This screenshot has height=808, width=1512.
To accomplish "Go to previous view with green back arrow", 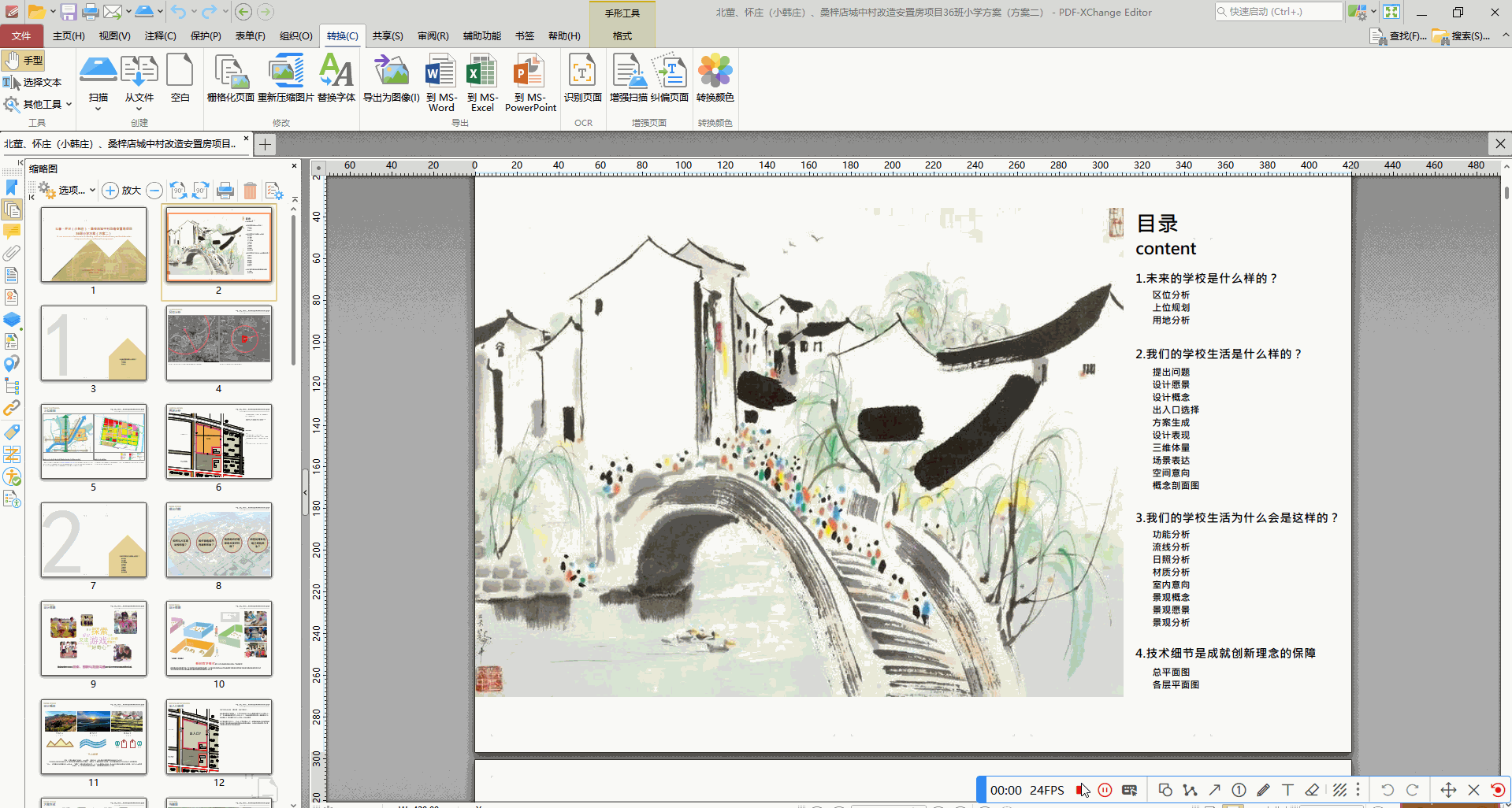I will pyautogui.click(x=243, y=12).
